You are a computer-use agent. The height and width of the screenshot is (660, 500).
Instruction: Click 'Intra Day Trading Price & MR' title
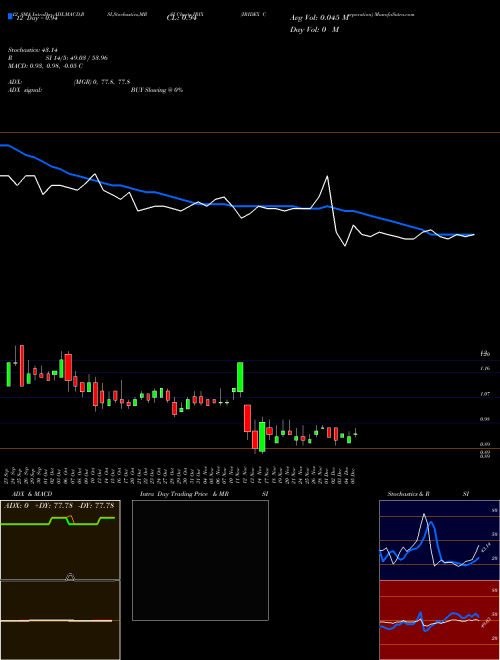pos(184,494)
